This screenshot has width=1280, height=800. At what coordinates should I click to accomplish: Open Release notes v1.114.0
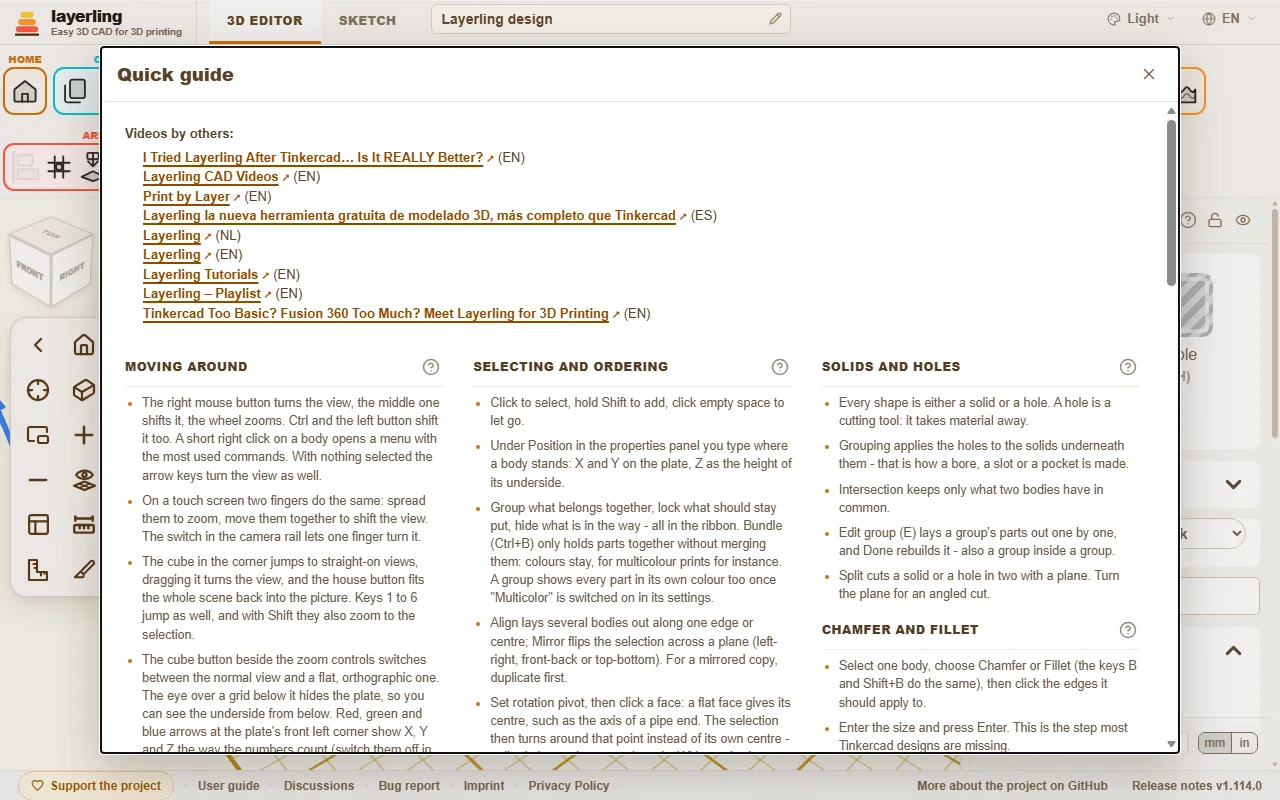coord(1197,786)
